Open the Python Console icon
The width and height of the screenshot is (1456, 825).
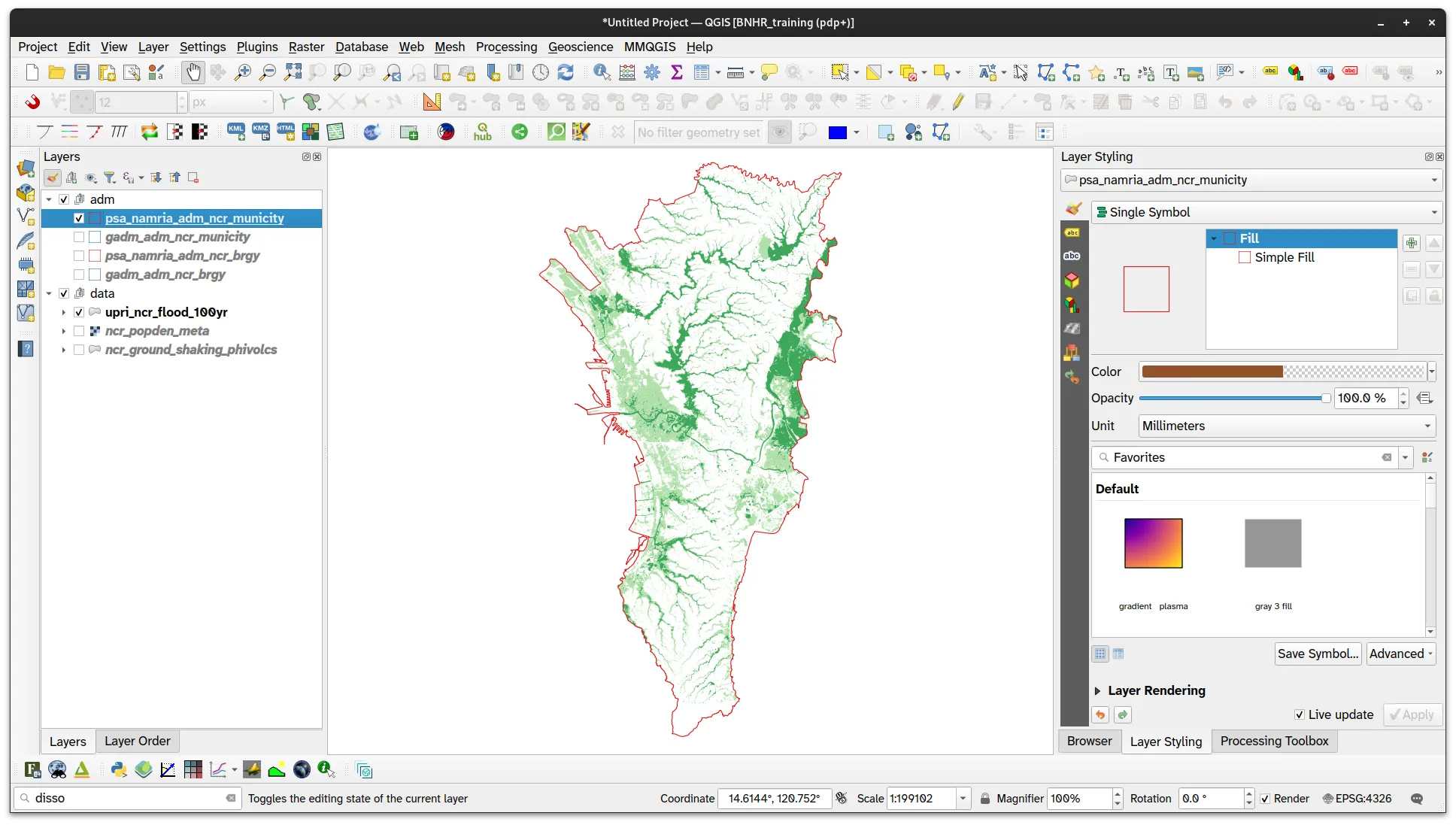click(x=119, y=769)
